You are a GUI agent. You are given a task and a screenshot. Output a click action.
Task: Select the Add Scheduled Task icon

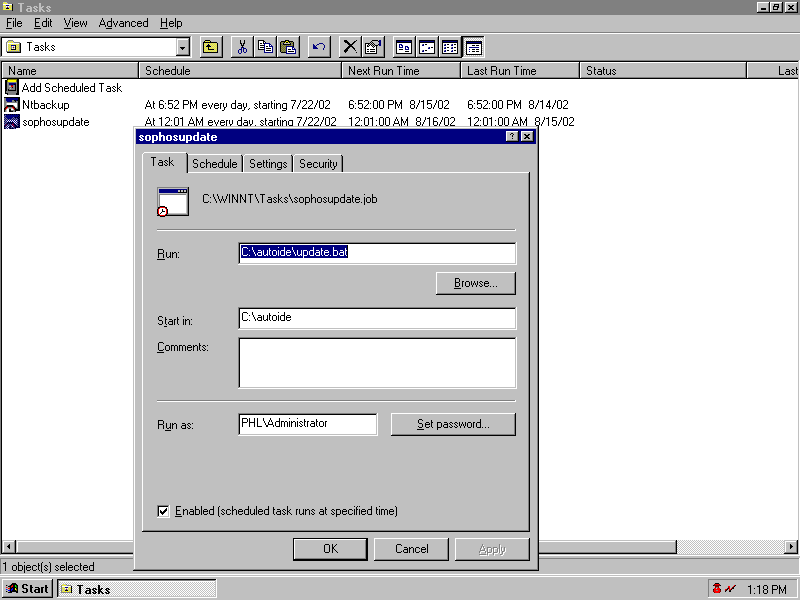pos(11,87)
